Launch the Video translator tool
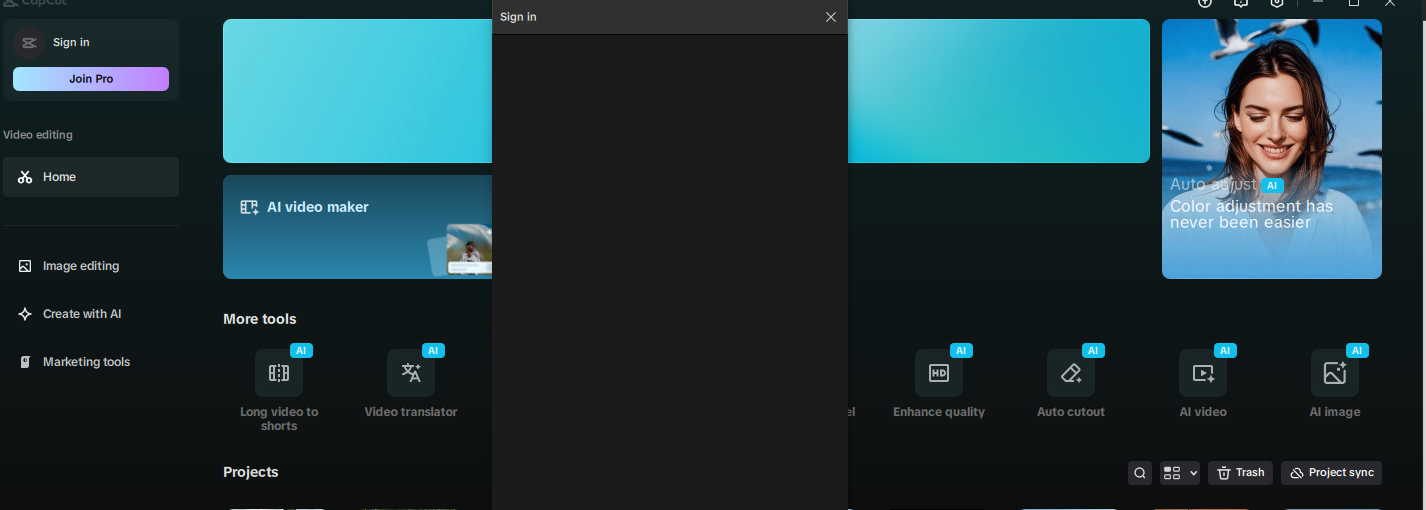Image resolution: width=1426 pixels, height=510 pixels. pos(411,383)
